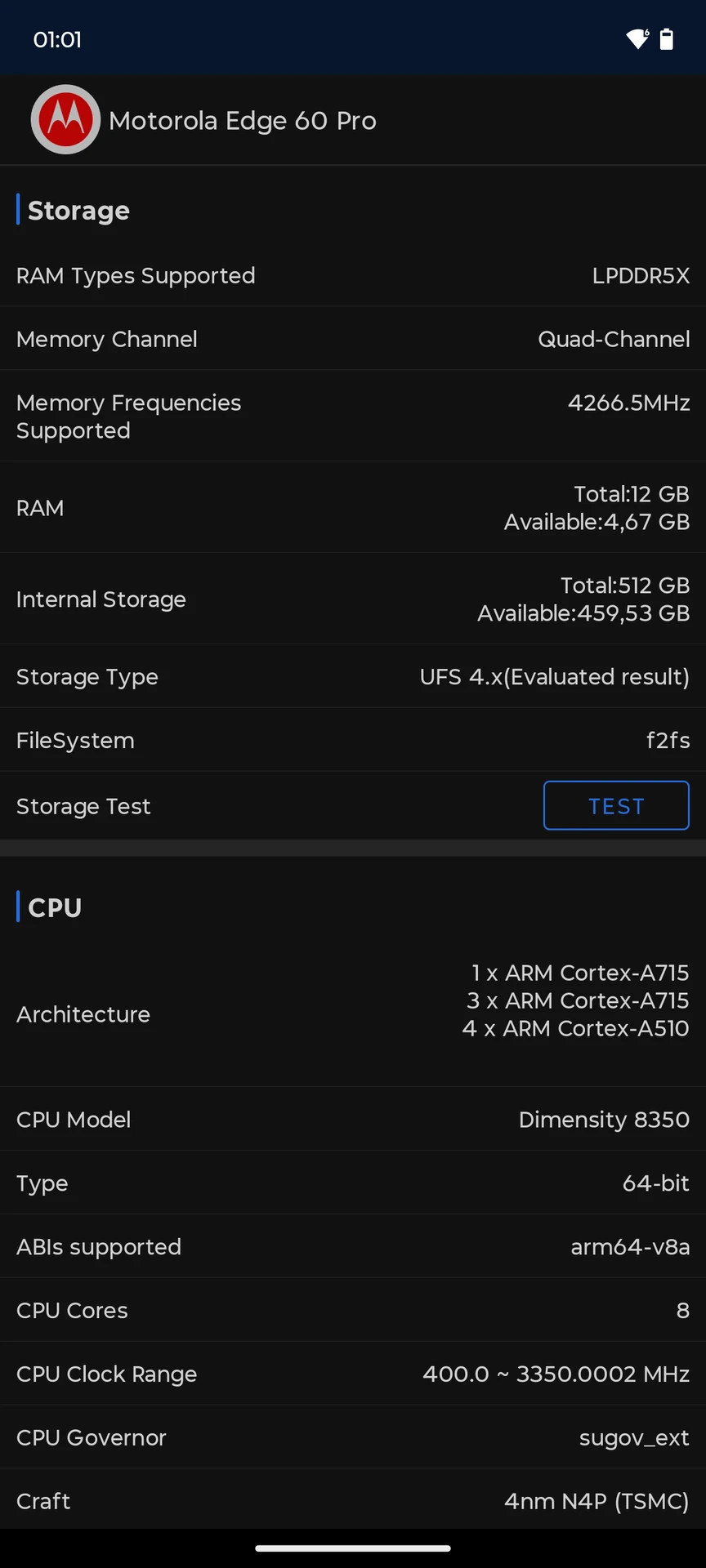Open the CPU Governor sugov_ext row
Screen dimensions: 706x1568
point(353,1437)
